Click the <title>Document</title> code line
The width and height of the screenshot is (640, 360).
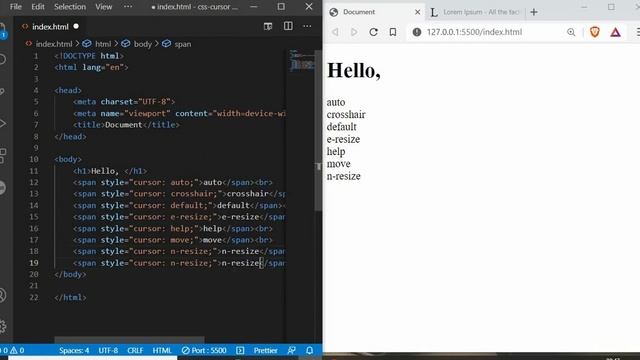tap(126, 125)
